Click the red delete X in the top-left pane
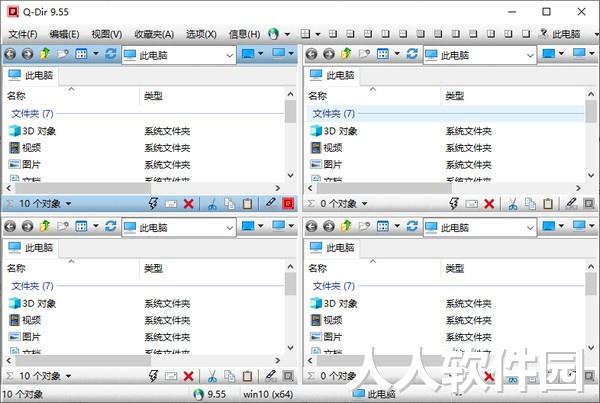Image resolution: width=600 pixels, height=403 pixels. point(188,204)
